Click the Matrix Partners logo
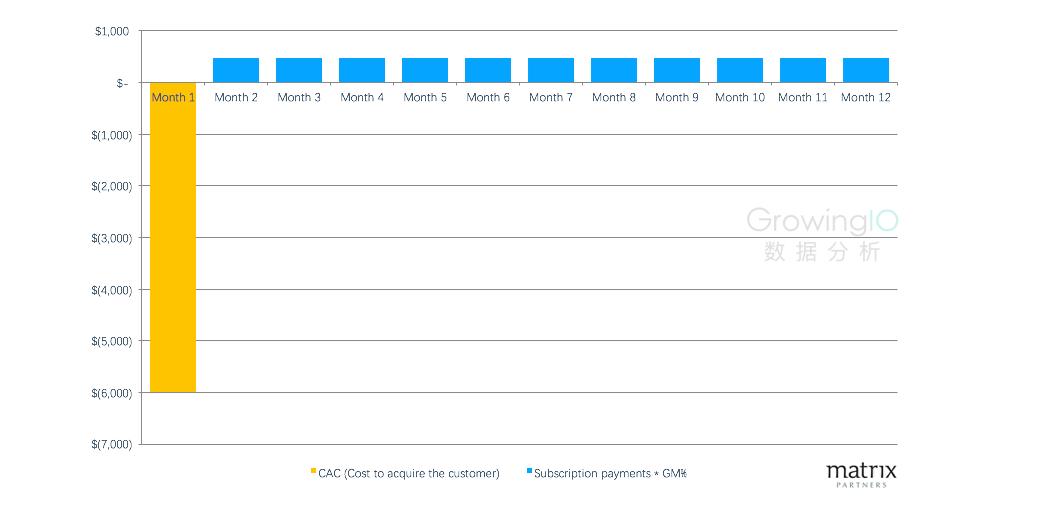This screenshot has height=519, width=1041. pos(861,475)
